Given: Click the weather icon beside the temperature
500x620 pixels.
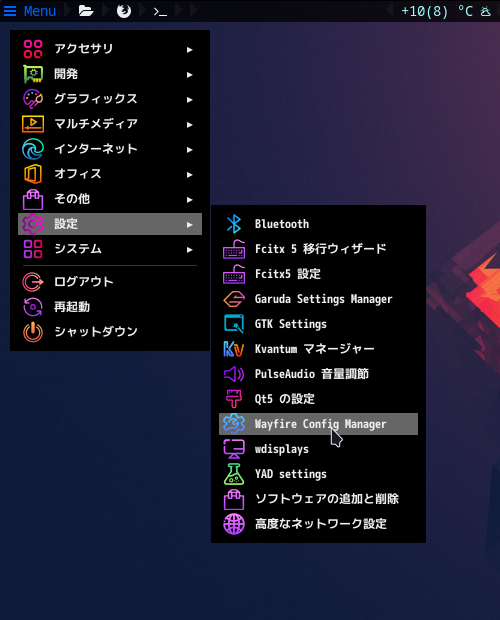Looking at the screenshot, I should [486, 11].
